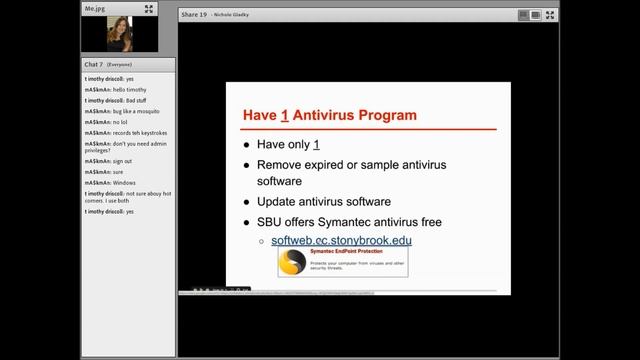Open the softweb.cc.stonybrook.edu link
This screenshot has height=360, width=640.
(341, 240)
